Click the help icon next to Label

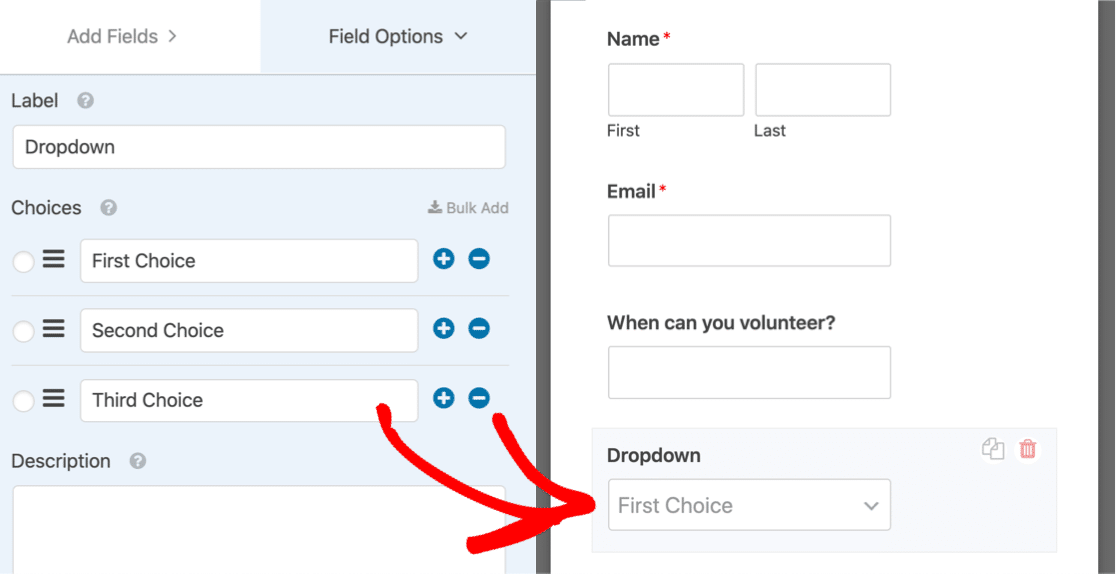coord(86,101)
